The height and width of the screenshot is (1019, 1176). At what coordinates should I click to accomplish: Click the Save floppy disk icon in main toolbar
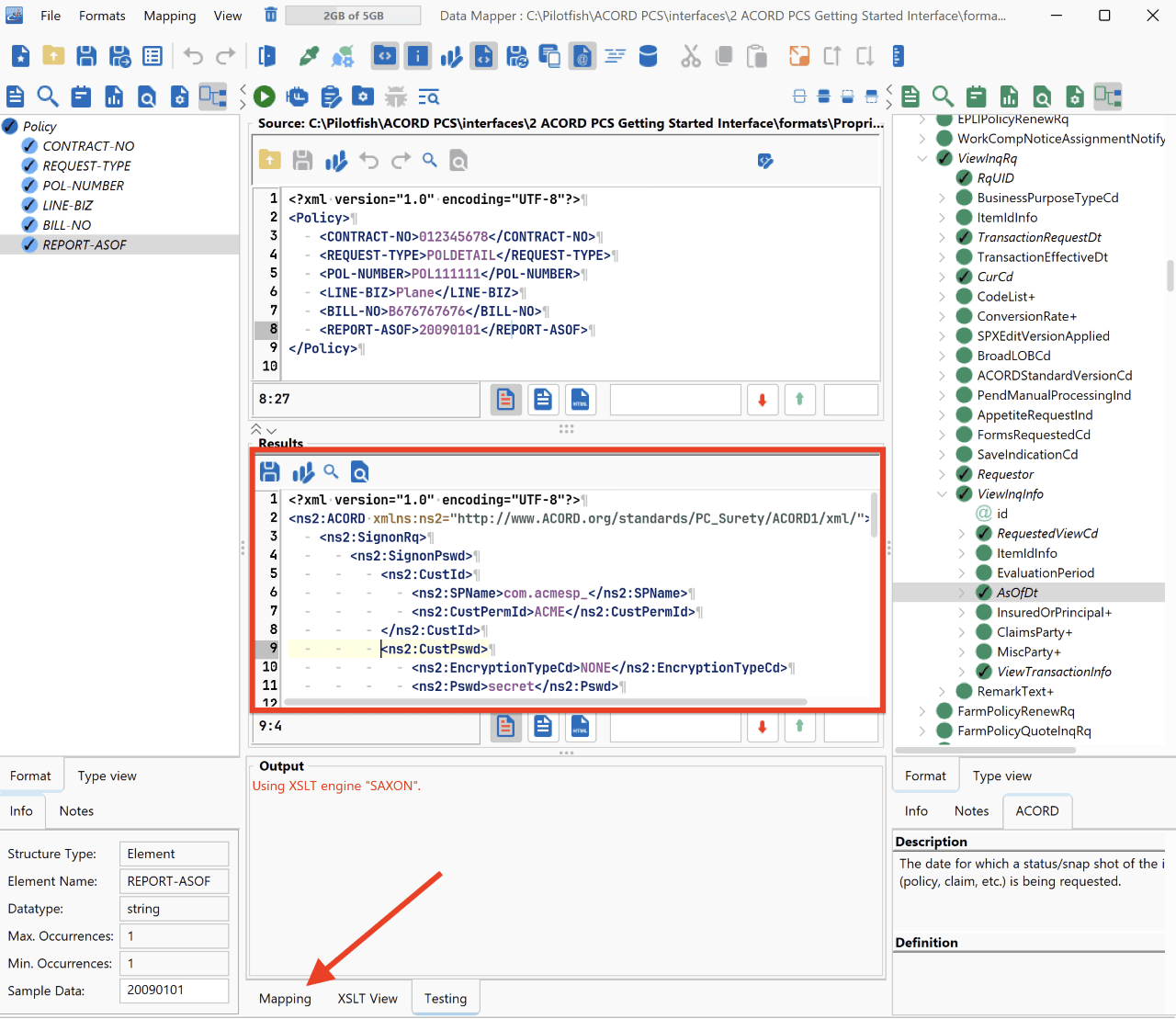(86, 57)
